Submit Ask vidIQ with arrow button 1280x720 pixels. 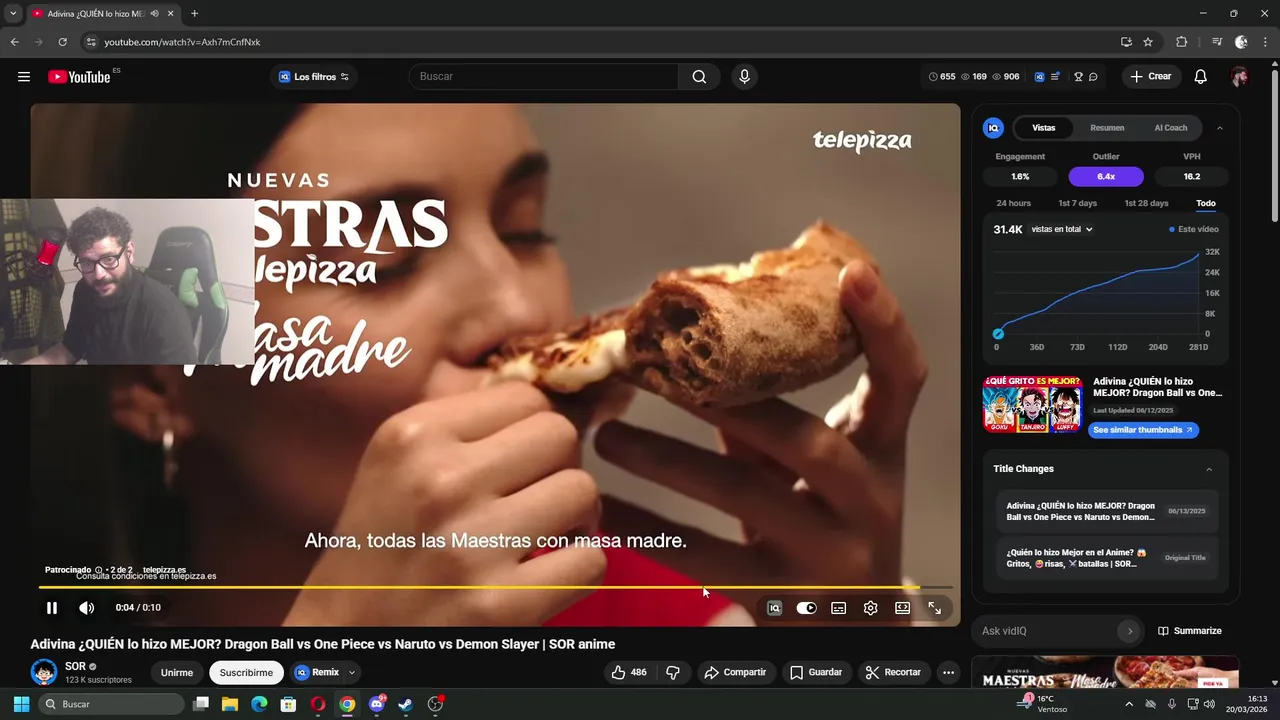pyautogui.click(x=1130, y=631)
